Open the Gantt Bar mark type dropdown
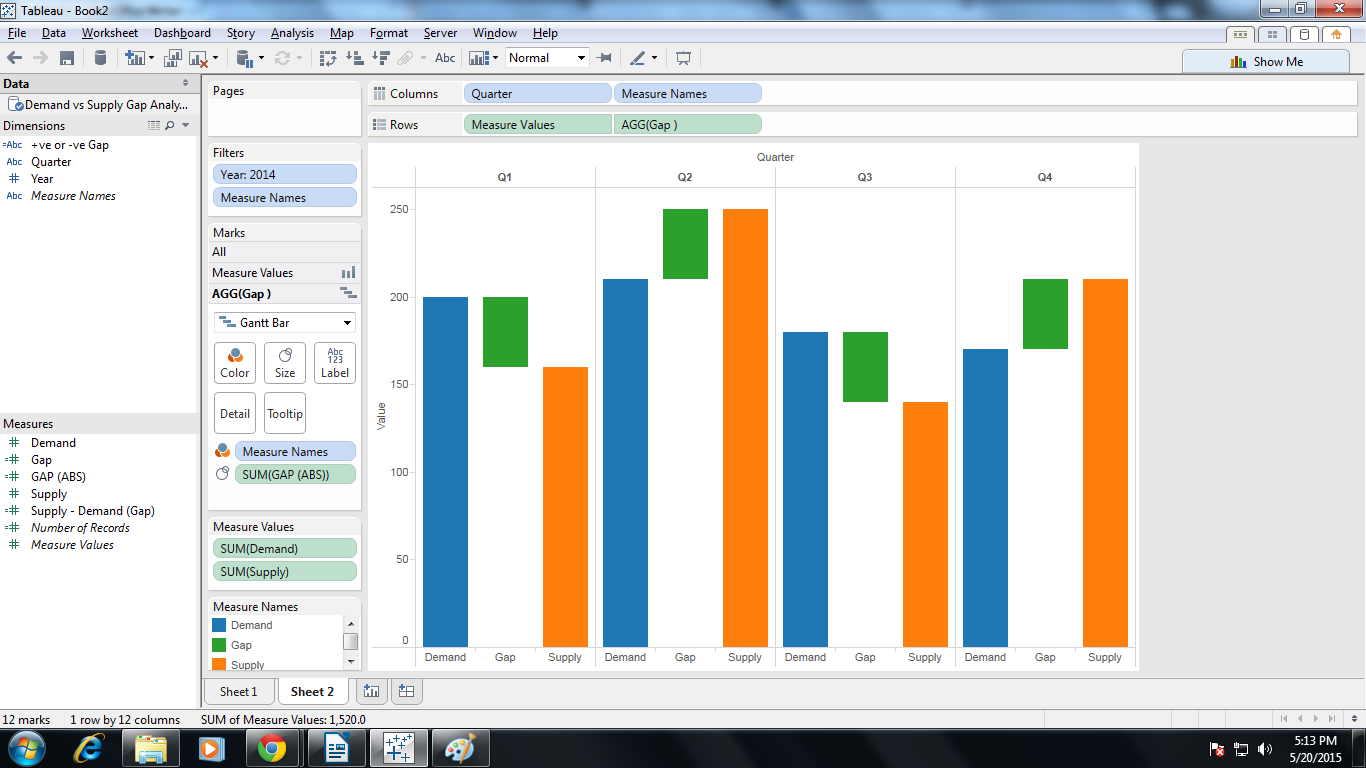This screenshot has height=768, width=1366. (284, 322)
